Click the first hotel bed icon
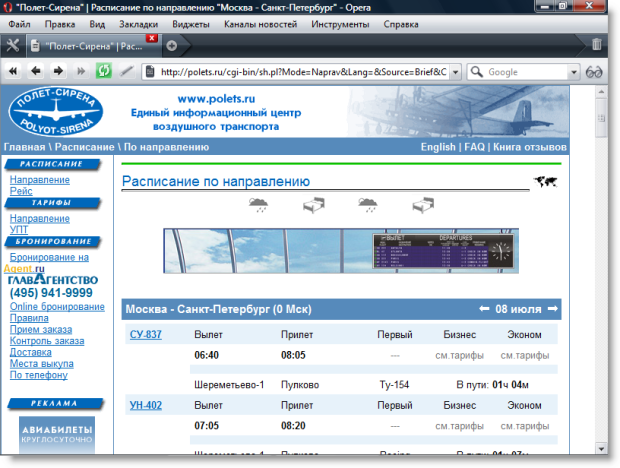620x468 pixels. point(314,205)
